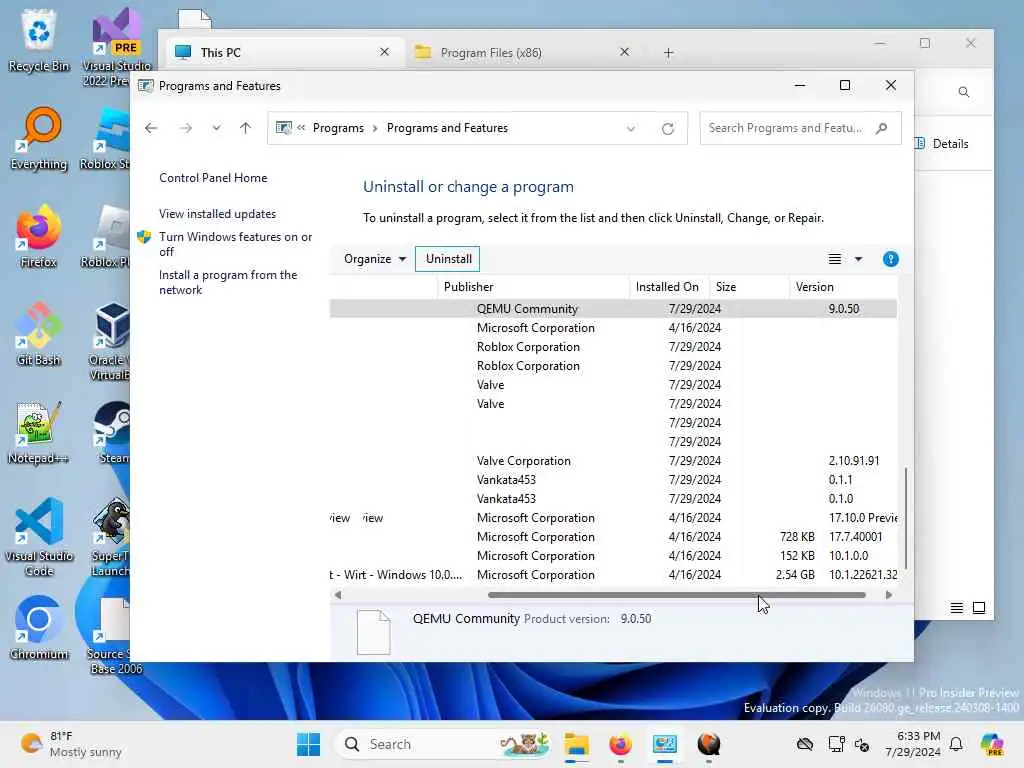
Task: Open Install a program from the network
Action: (x=228, y=282)
